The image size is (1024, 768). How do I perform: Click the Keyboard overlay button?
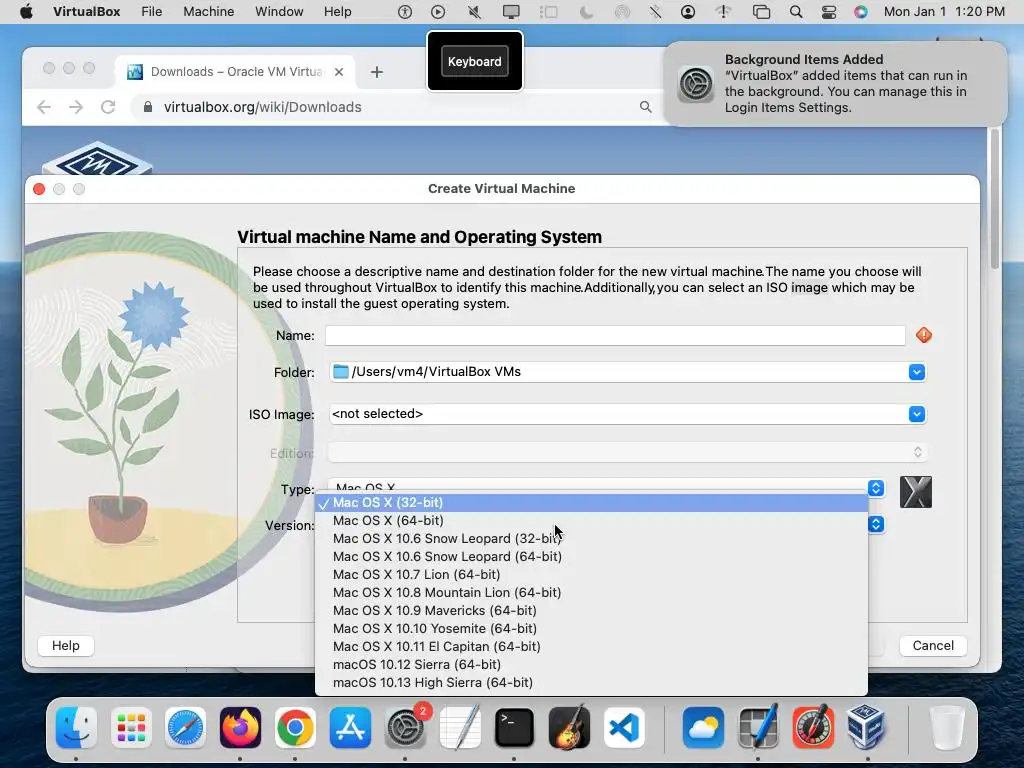[x=475, y=61]
